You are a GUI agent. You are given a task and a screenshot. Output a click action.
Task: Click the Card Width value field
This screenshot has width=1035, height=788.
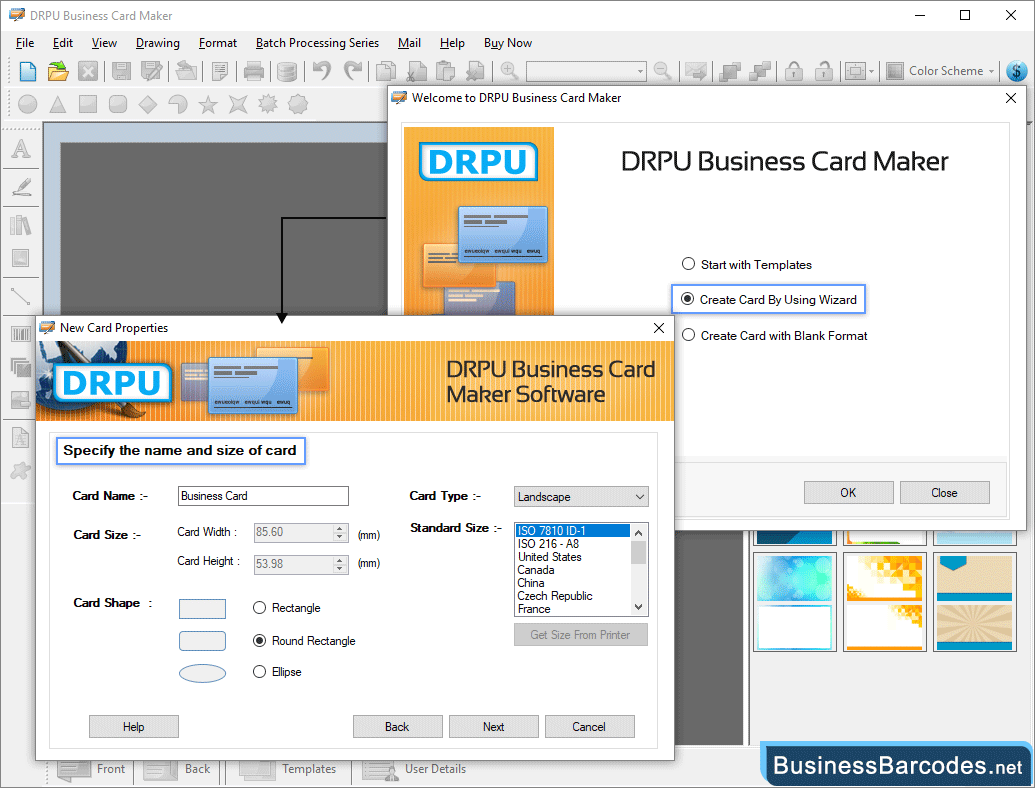(294, 533)
